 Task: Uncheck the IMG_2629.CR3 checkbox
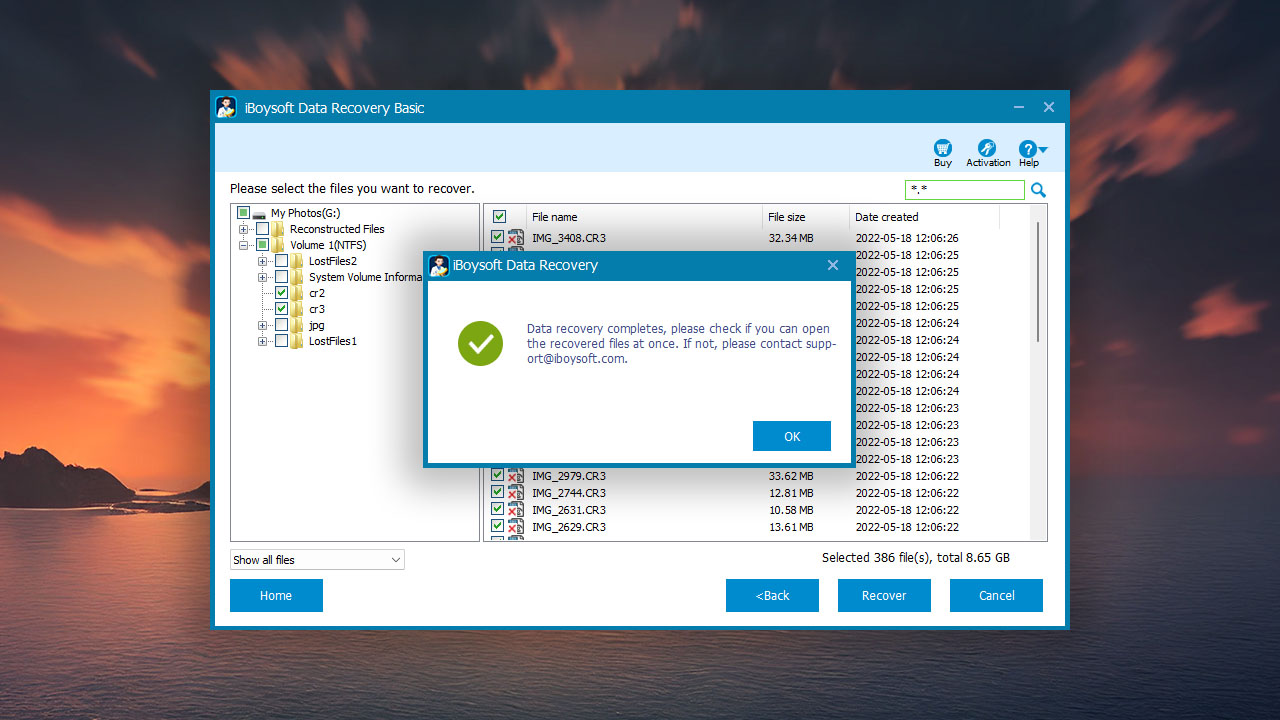coord(497,527)
